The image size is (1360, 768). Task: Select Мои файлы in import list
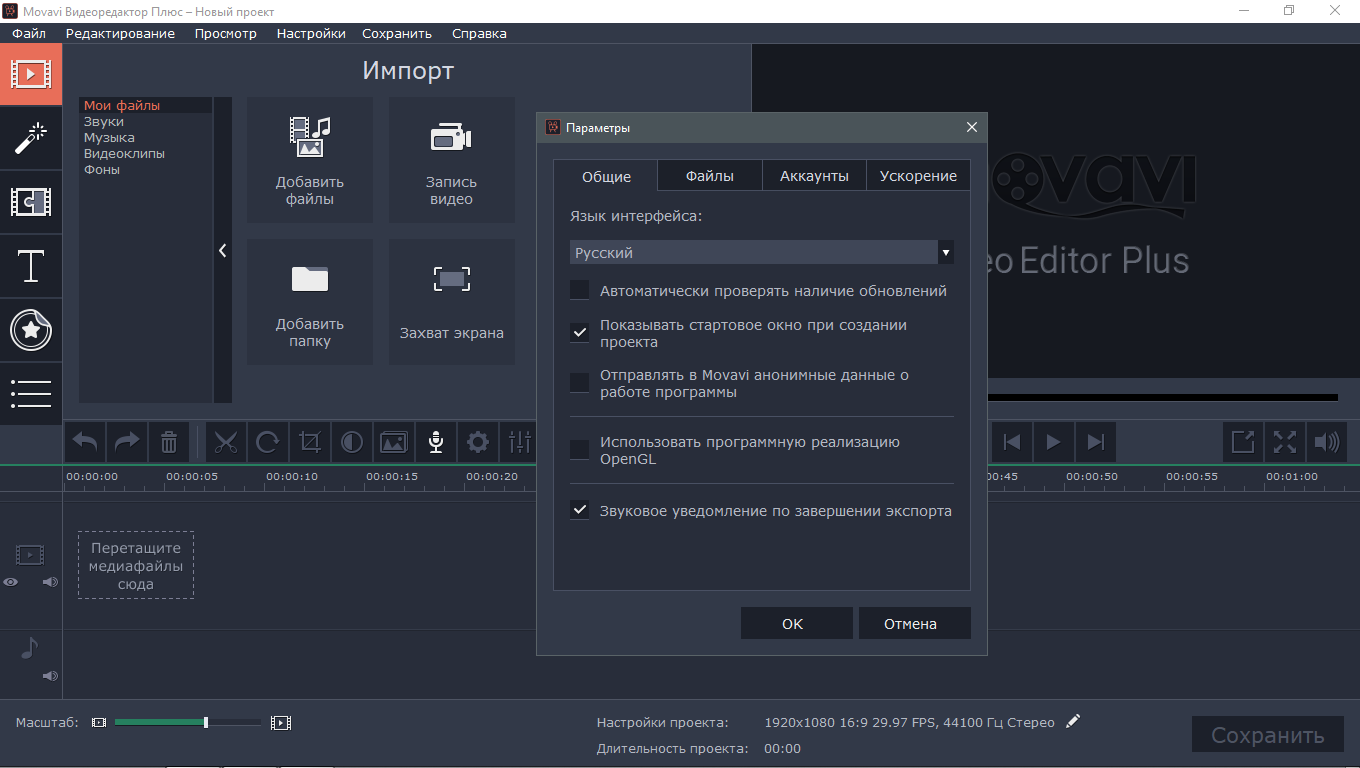(146, 105)
